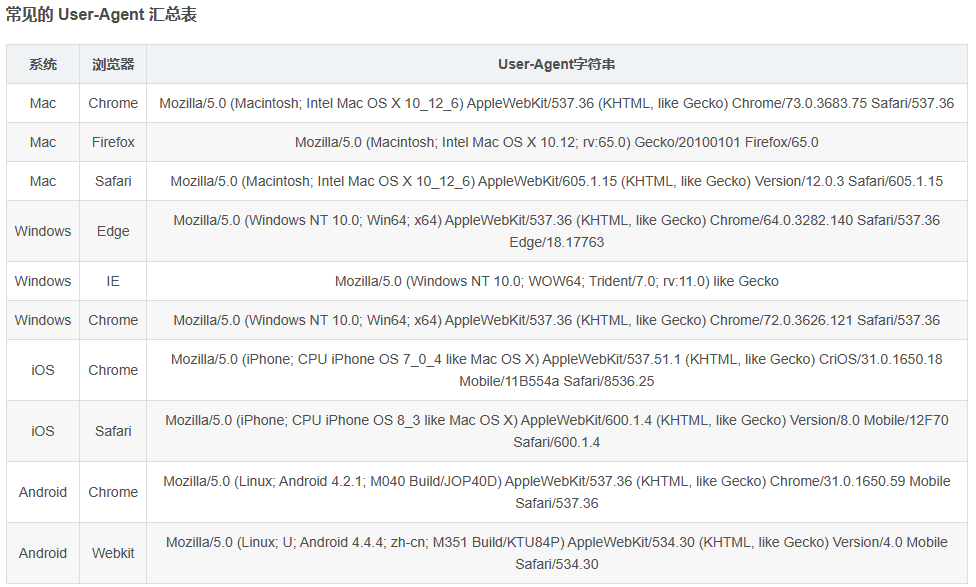Click the user-agent string containing Chrome/73.0.3683.75

(x=556, y=103)
